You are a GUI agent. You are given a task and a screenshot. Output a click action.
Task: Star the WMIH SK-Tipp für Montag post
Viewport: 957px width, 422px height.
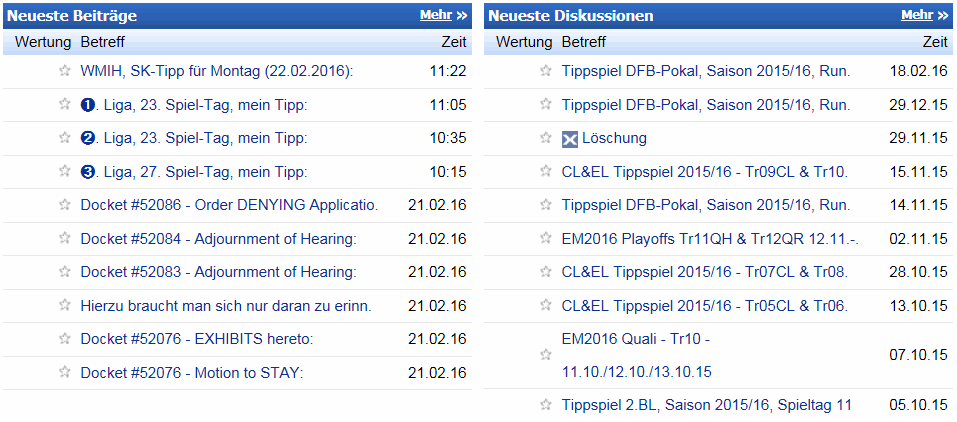point(65,71)
